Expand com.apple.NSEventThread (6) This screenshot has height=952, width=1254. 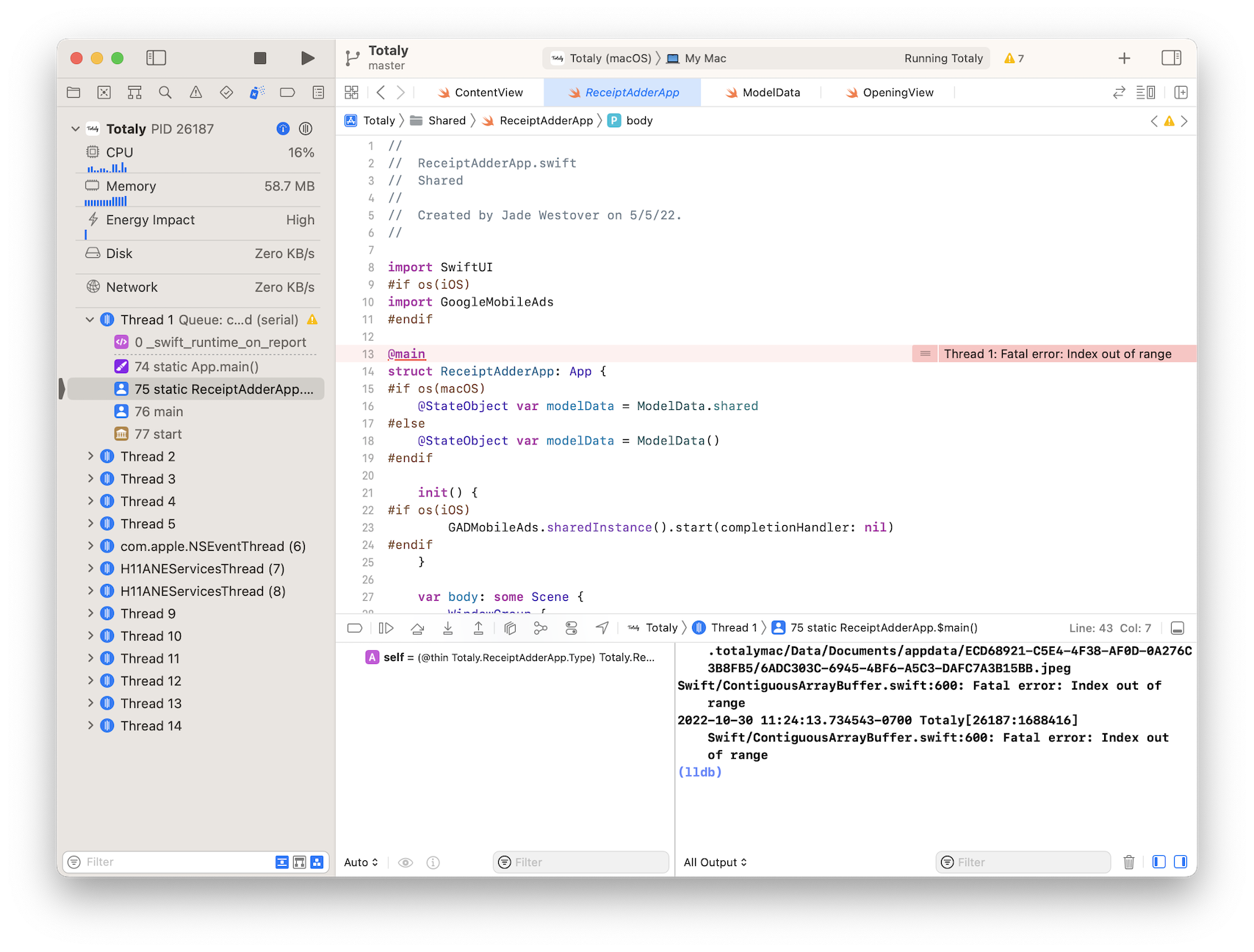point(90,547)
